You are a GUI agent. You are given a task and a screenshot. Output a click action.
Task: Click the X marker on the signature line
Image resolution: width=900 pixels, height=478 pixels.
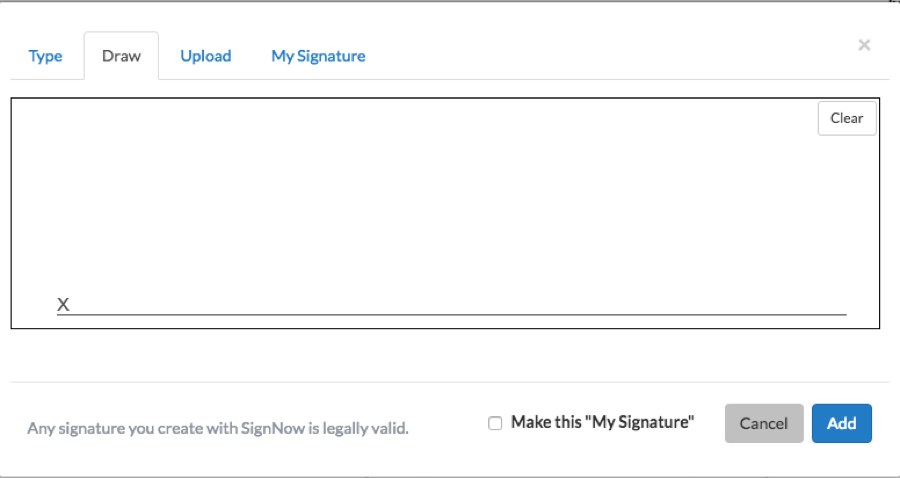pyautogui.click(x=63, y=304)
